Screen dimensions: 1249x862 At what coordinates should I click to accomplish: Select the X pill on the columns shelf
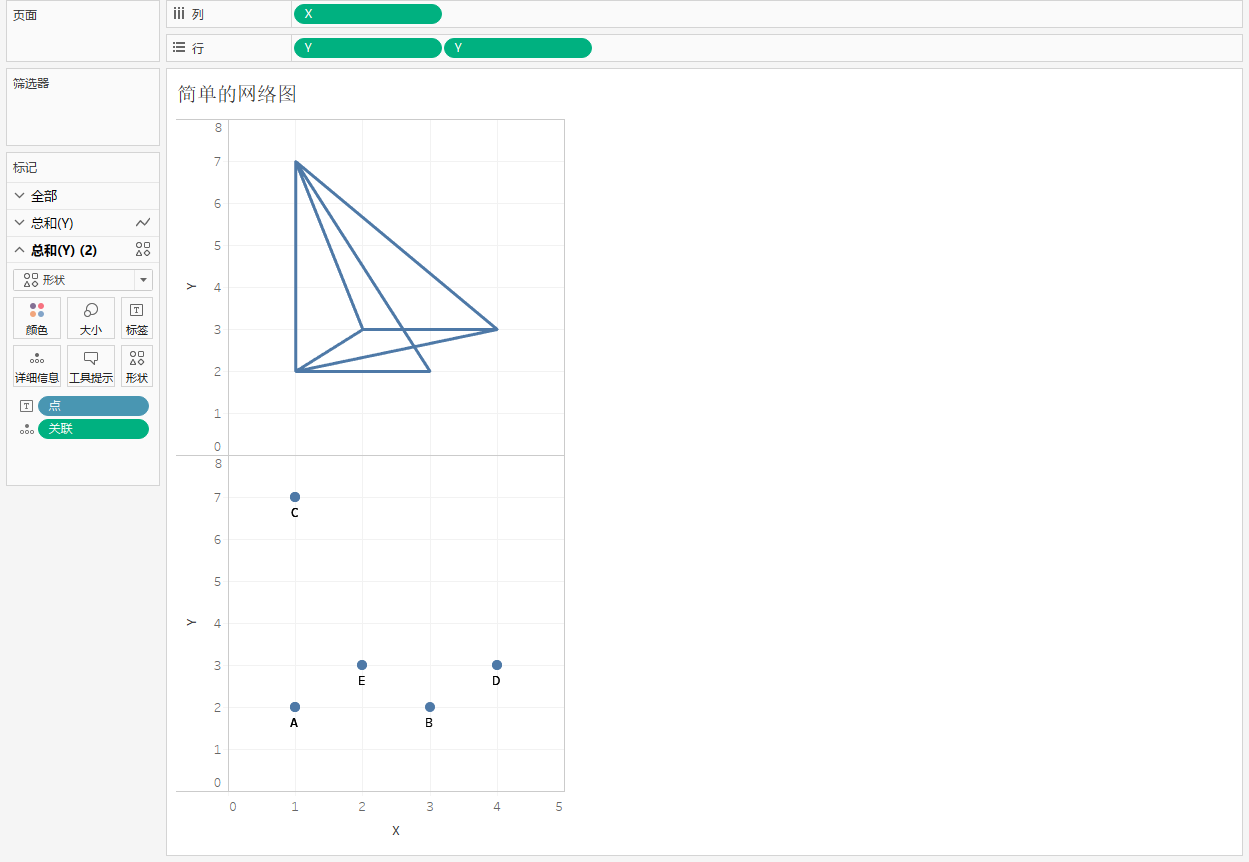368,14
